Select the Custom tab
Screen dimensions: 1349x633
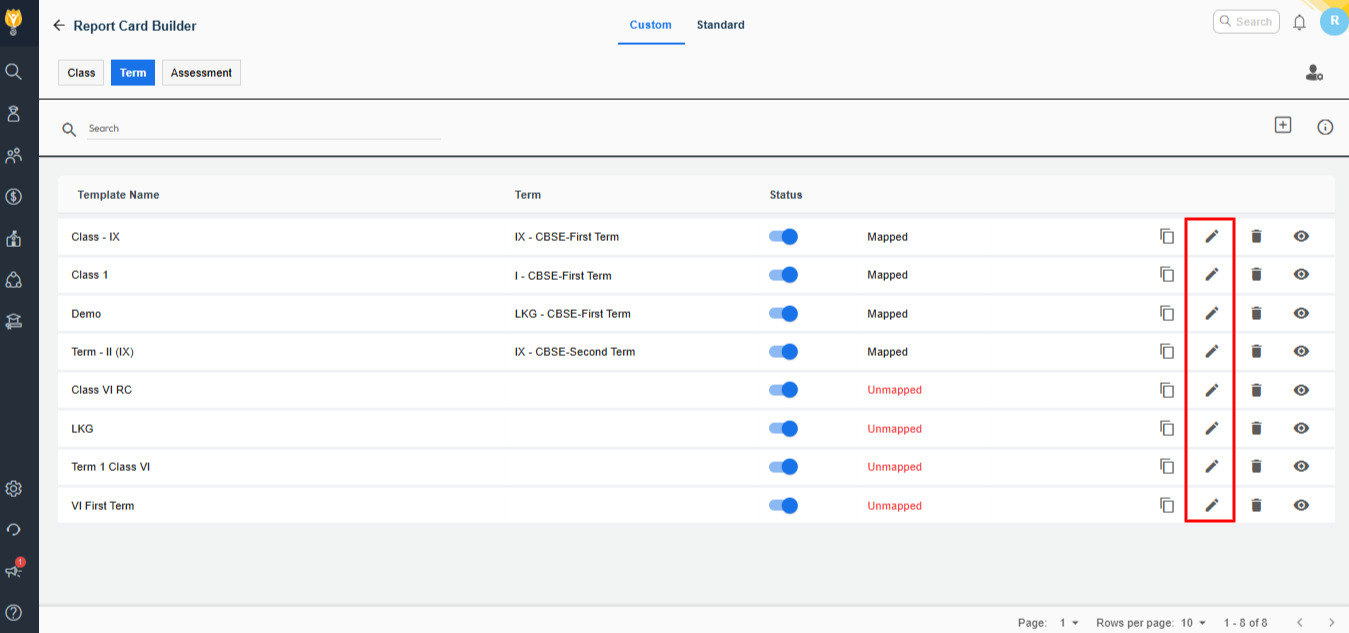650,25
